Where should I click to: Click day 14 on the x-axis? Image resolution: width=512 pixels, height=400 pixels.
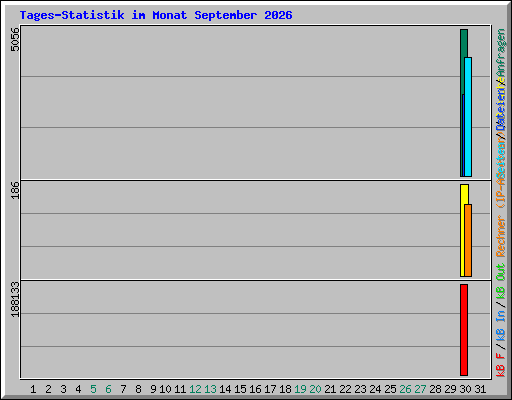tap(225, 389)
